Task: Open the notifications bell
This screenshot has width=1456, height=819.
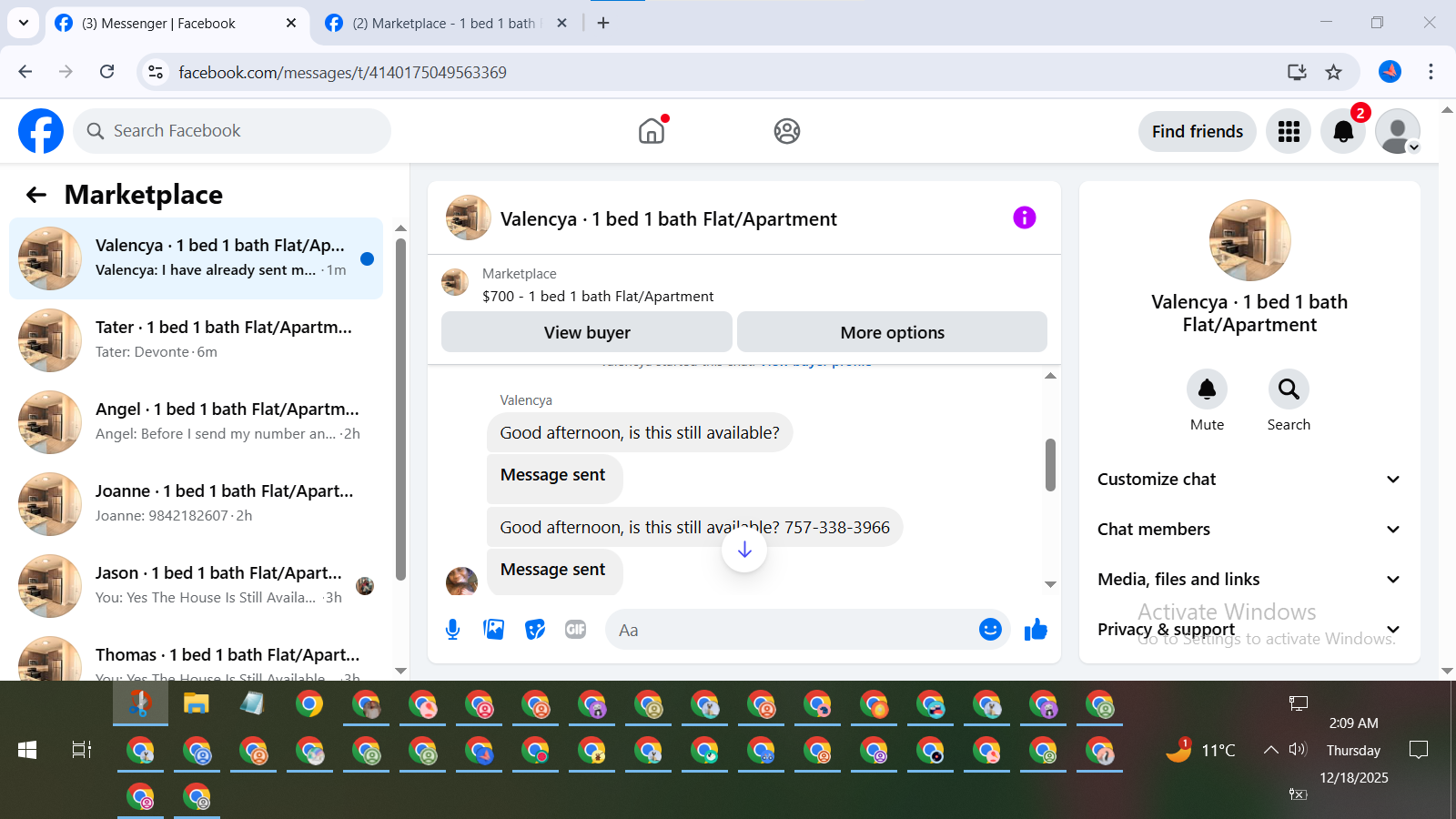Action: (1343, 132)
